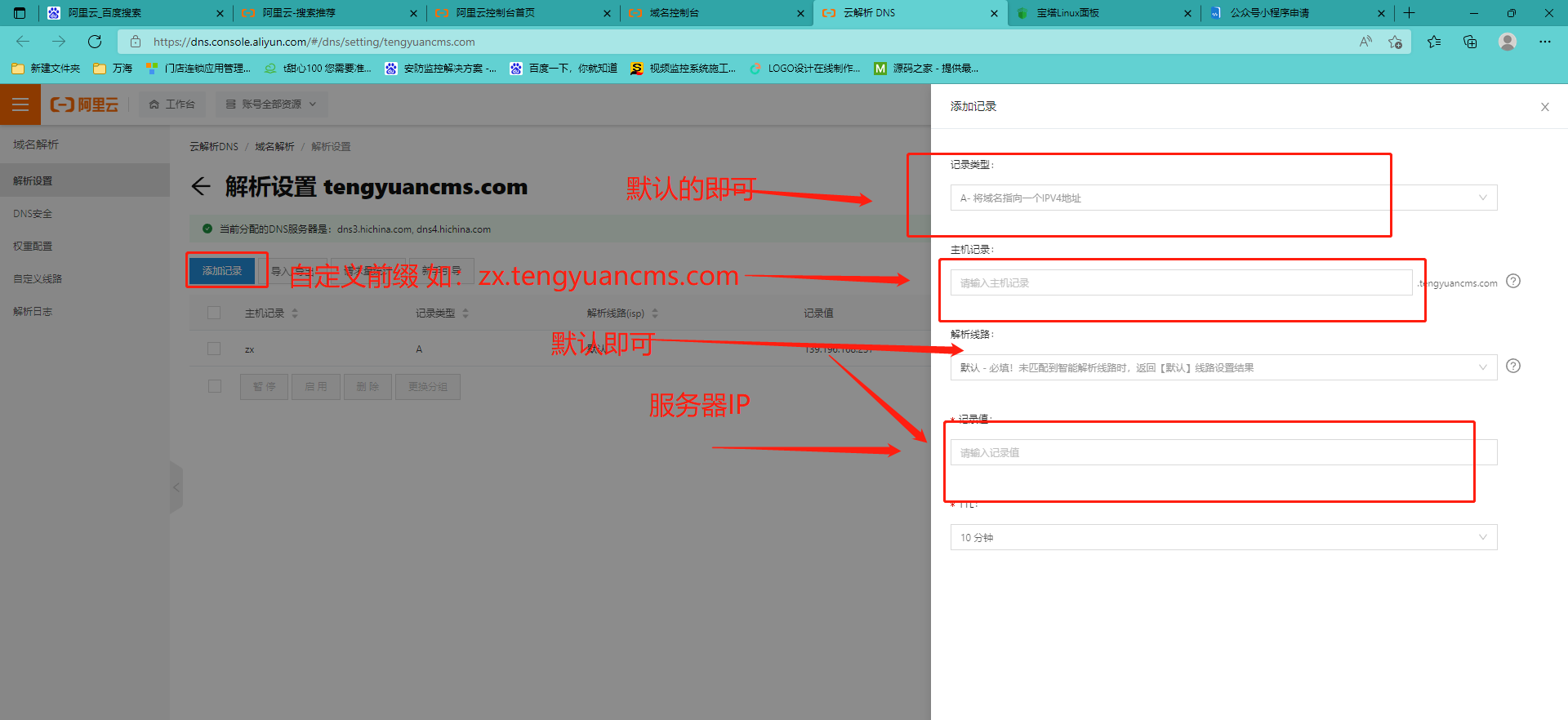Click the 删除 button
Viewport: 1568px width, 720px height.
tap(367, 387)
